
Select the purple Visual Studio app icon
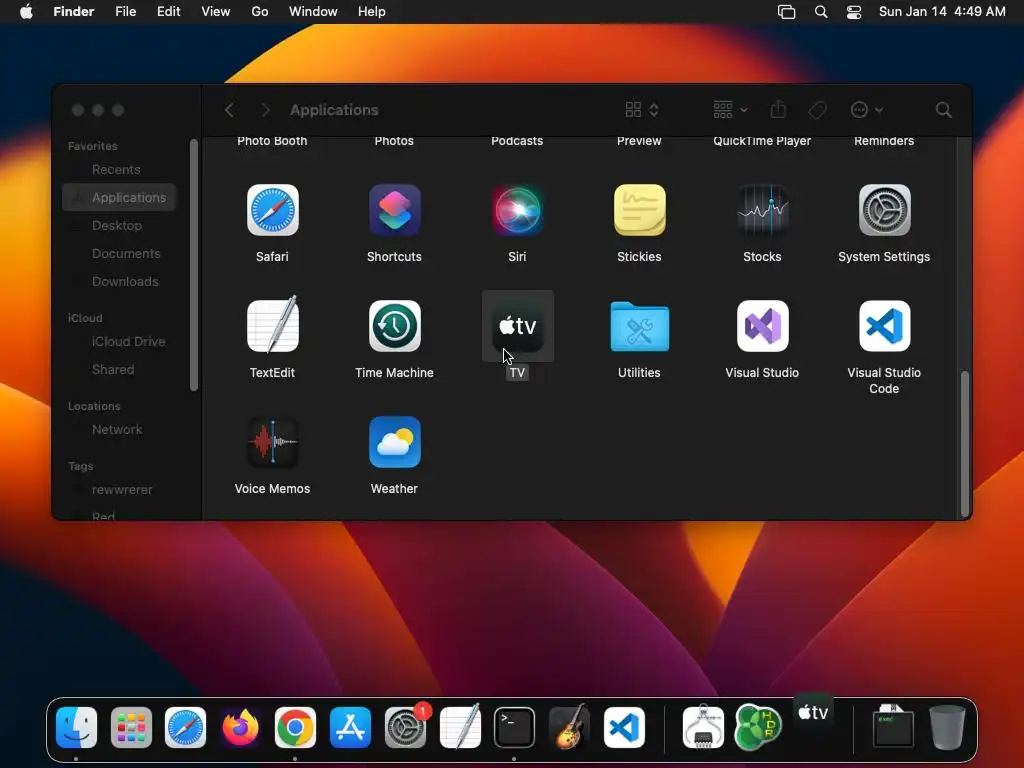click(762, 326)
